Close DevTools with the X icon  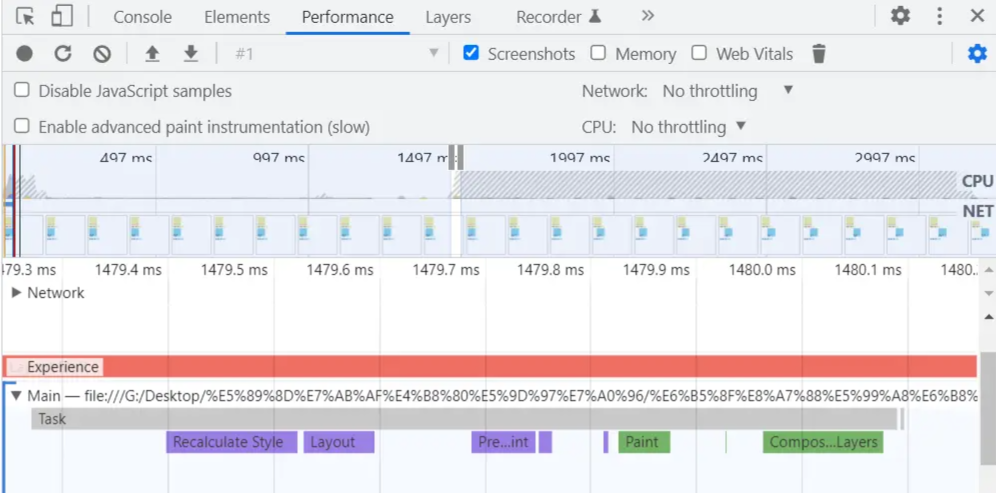tap(977, 16)
